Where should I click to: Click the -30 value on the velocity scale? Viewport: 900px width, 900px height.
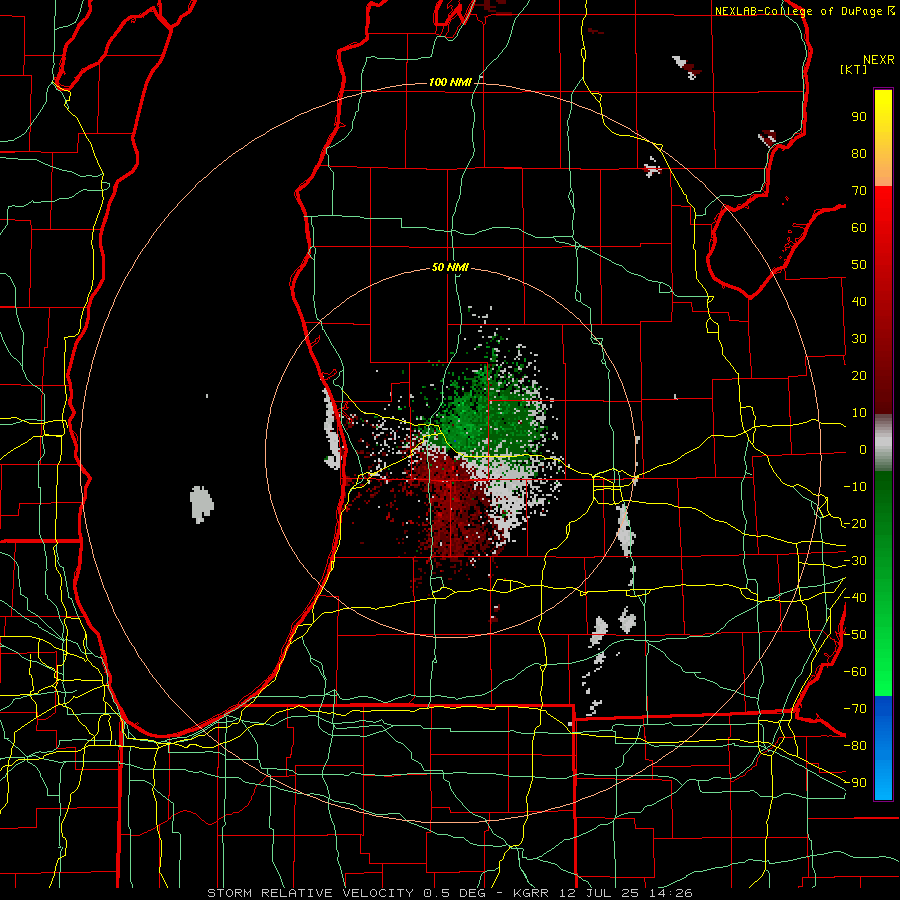[x=855, y=561]
